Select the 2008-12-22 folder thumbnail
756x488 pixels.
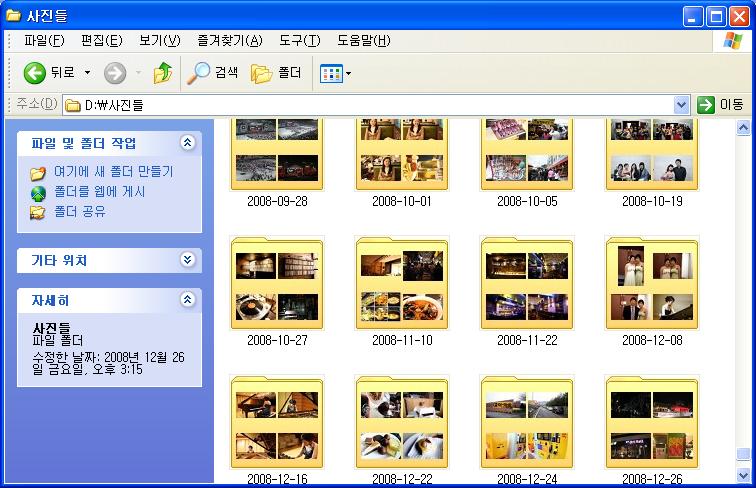[402, 422]
